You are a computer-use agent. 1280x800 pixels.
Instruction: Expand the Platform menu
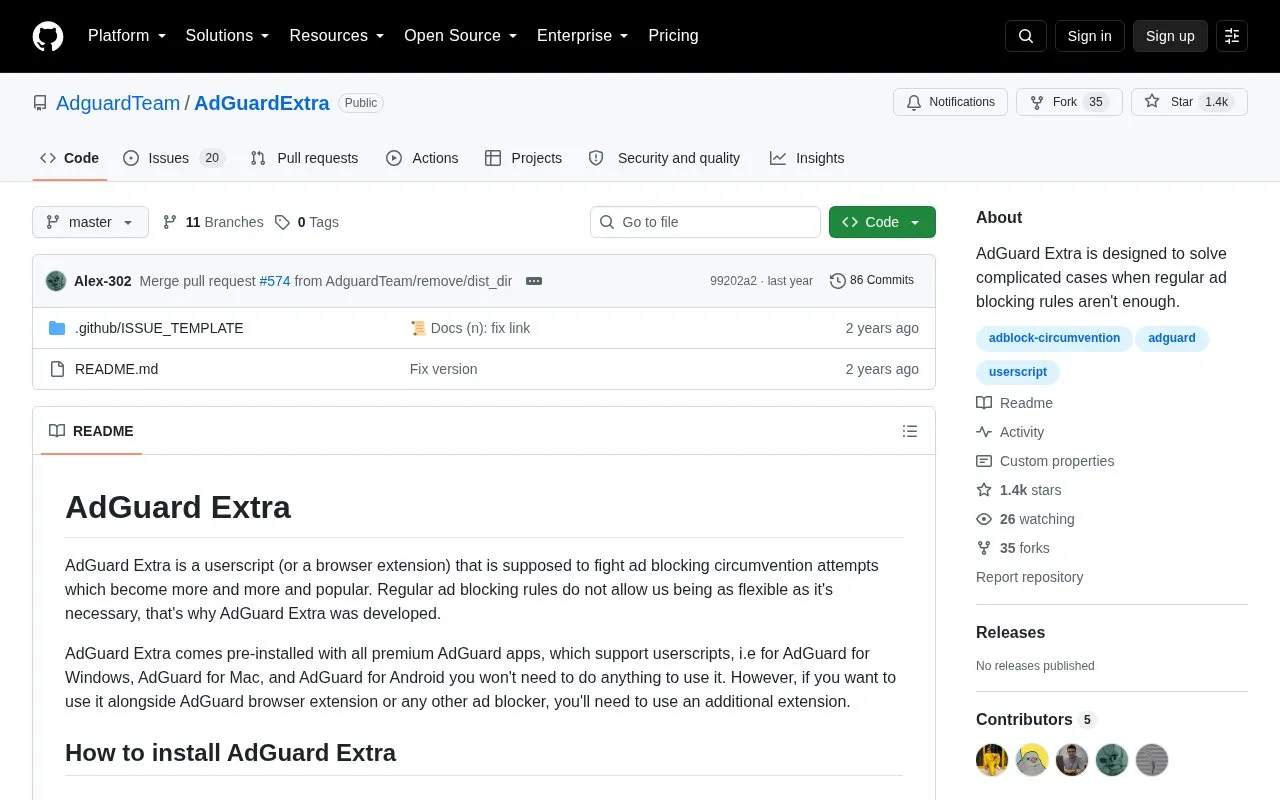(127, 36)
